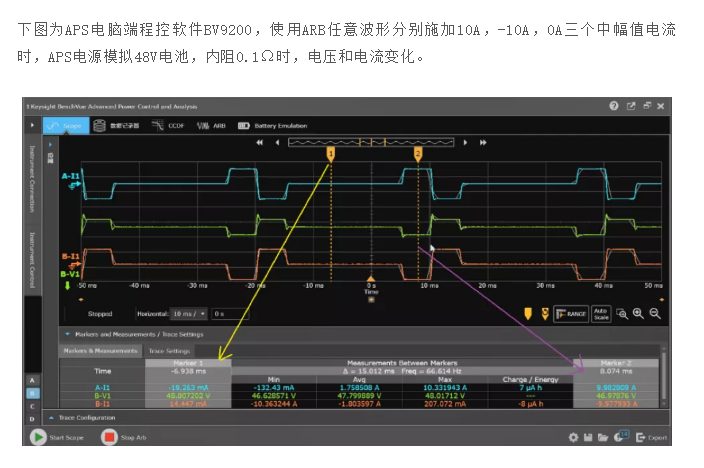This screenshot has height=468, width=704.
Task: Click the B-I1 Min value -10.363244 A
Action: tap(273, 404)
